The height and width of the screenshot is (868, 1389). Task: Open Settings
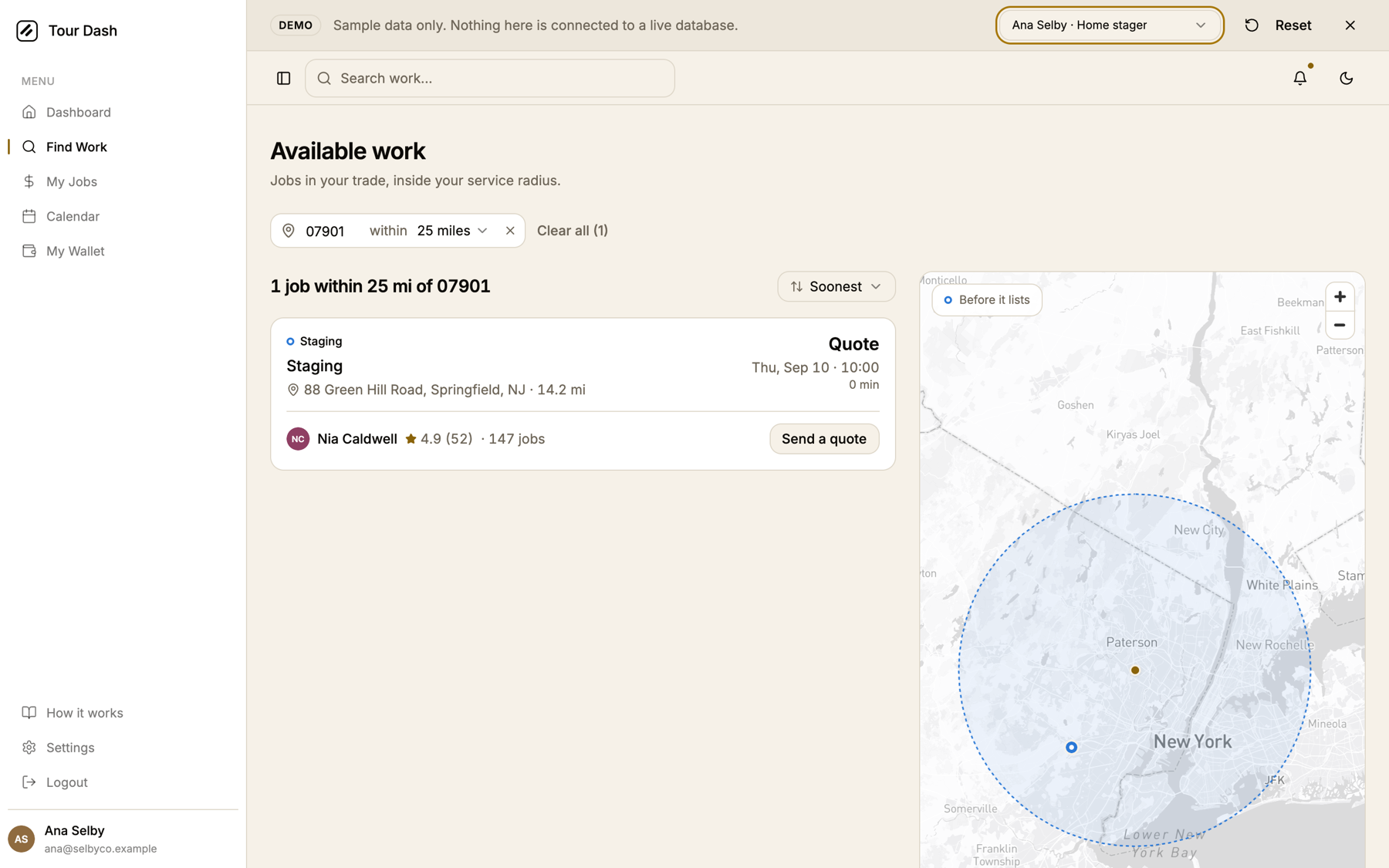(x=70, y=747)
